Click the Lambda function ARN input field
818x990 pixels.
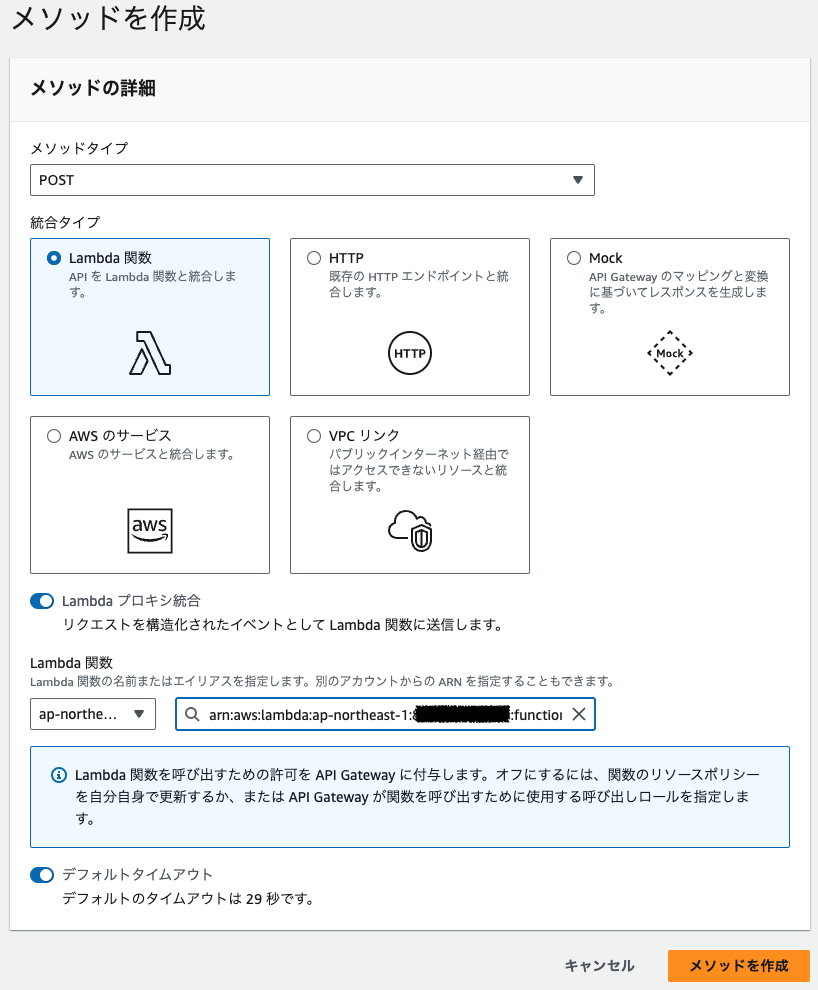385,714
